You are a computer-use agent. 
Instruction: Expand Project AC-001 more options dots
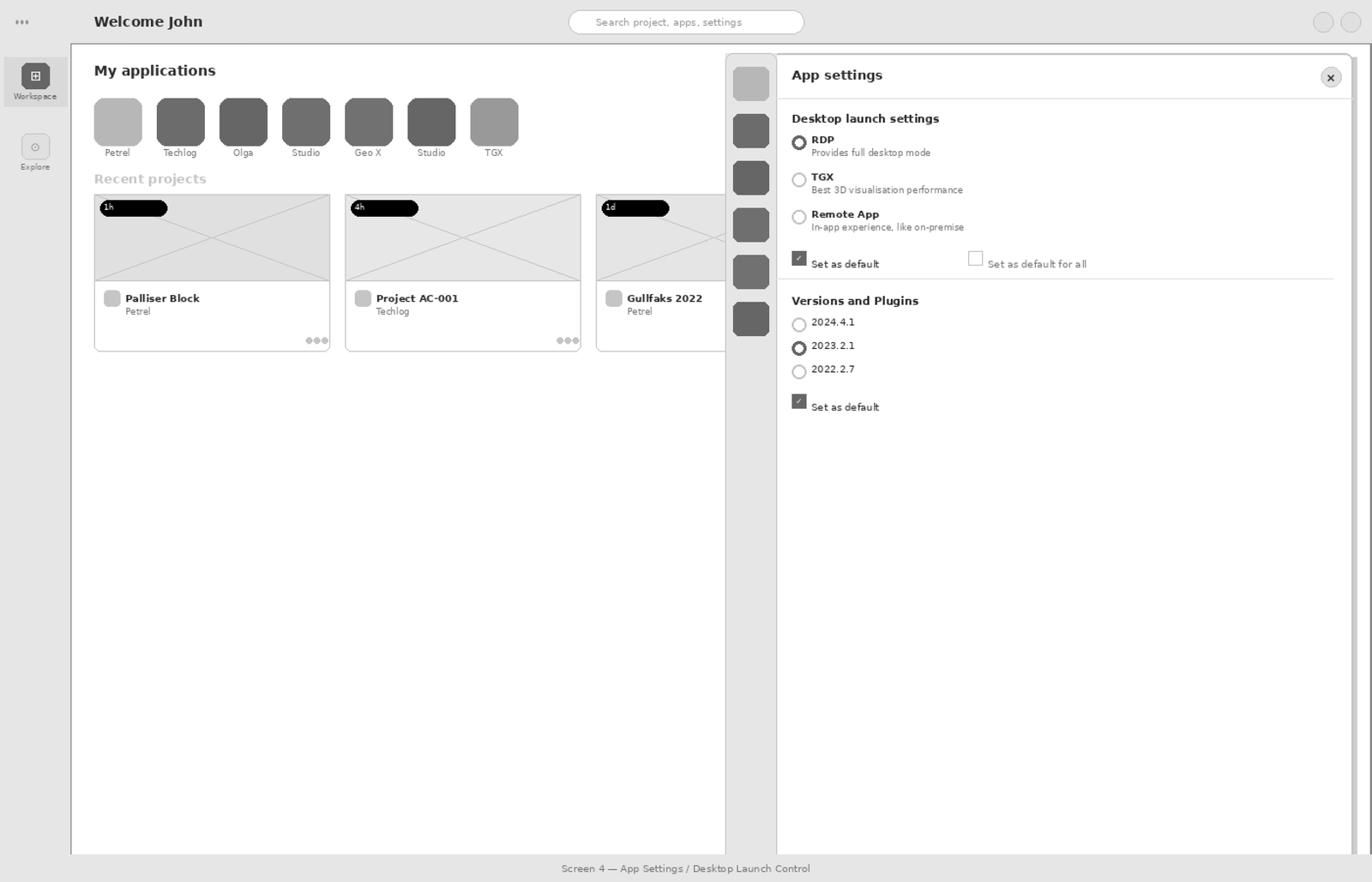(567, 341)
